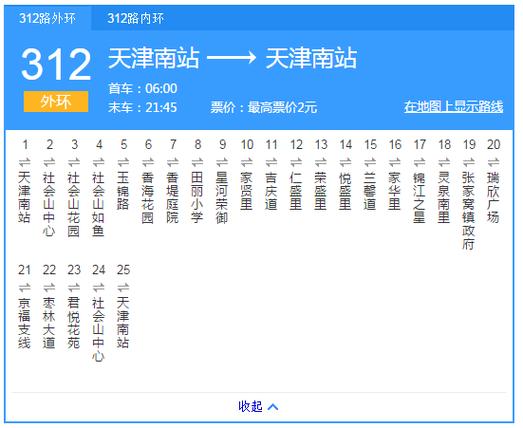Select stop 21 京福支线

[x=25, y=322]
